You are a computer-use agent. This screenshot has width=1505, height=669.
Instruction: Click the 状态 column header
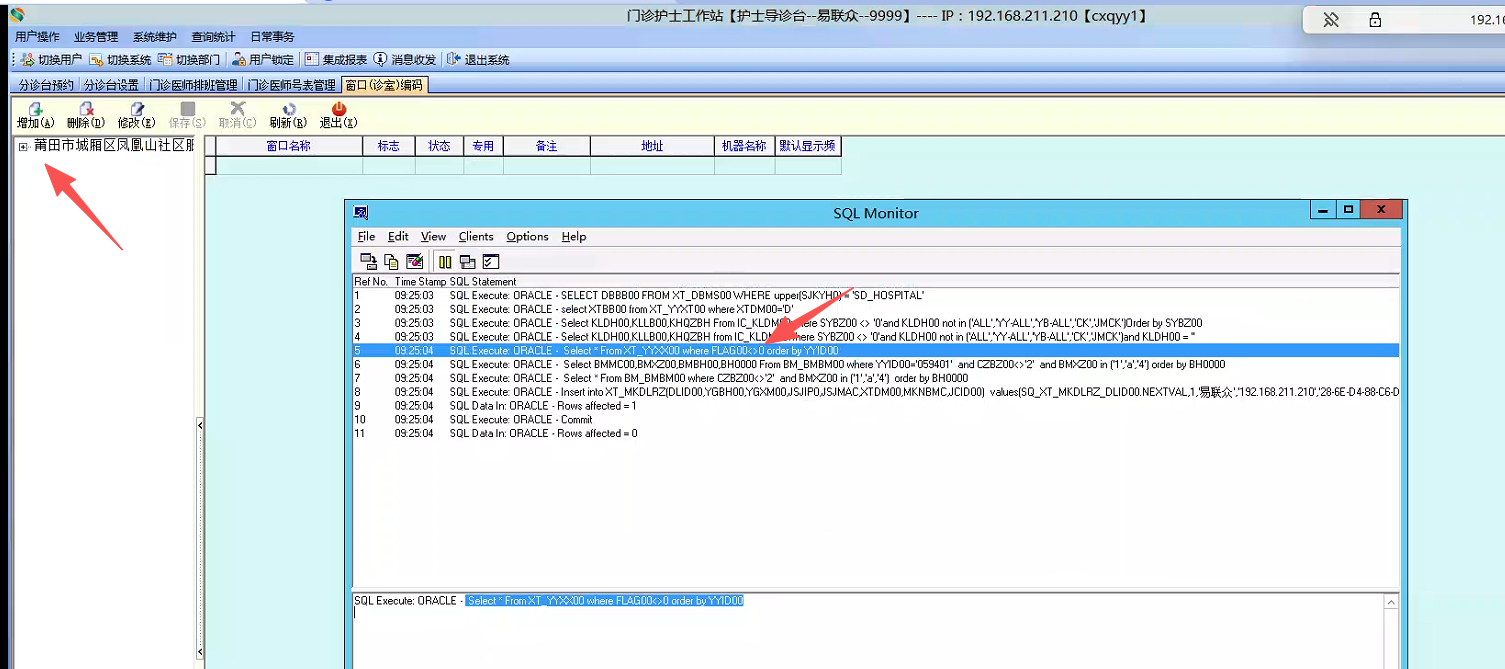(x=440, y=146)
